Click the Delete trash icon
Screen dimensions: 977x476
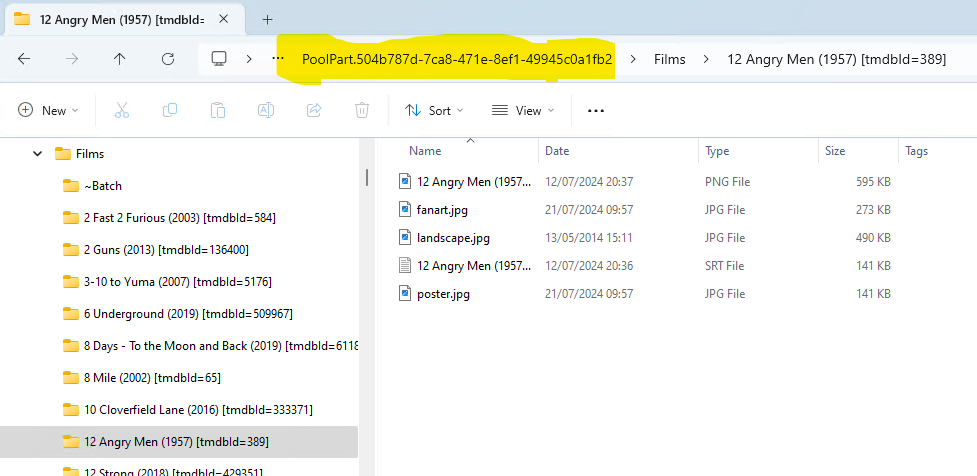(x=361, y=110)
